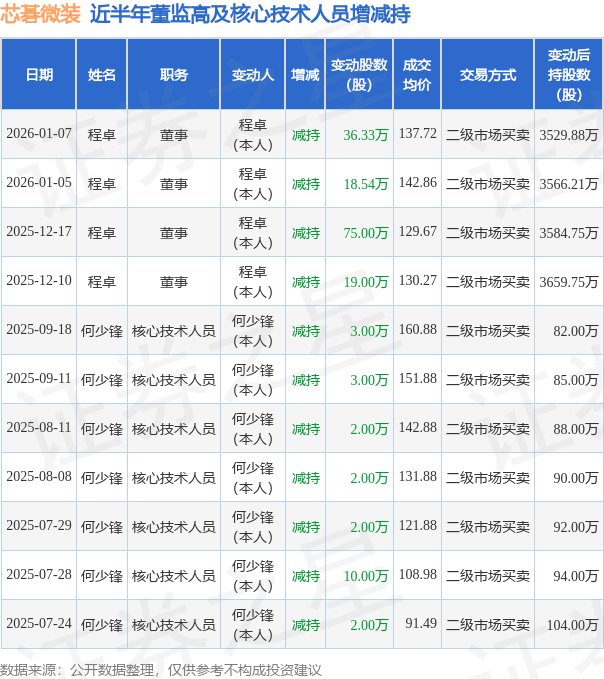The height and width of the screenshot is (679, 604).
Task: Click average price 130.27
Action: coord(417,280)
